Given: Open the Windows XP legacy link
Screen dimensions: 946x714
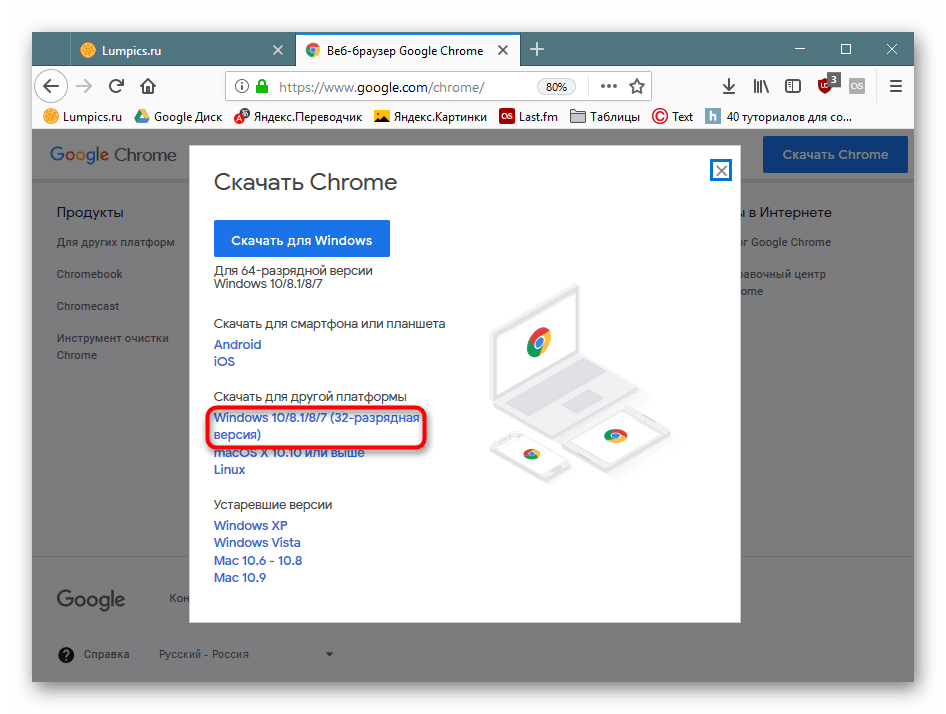Looking at the screenshot, I should coord(250,525).
